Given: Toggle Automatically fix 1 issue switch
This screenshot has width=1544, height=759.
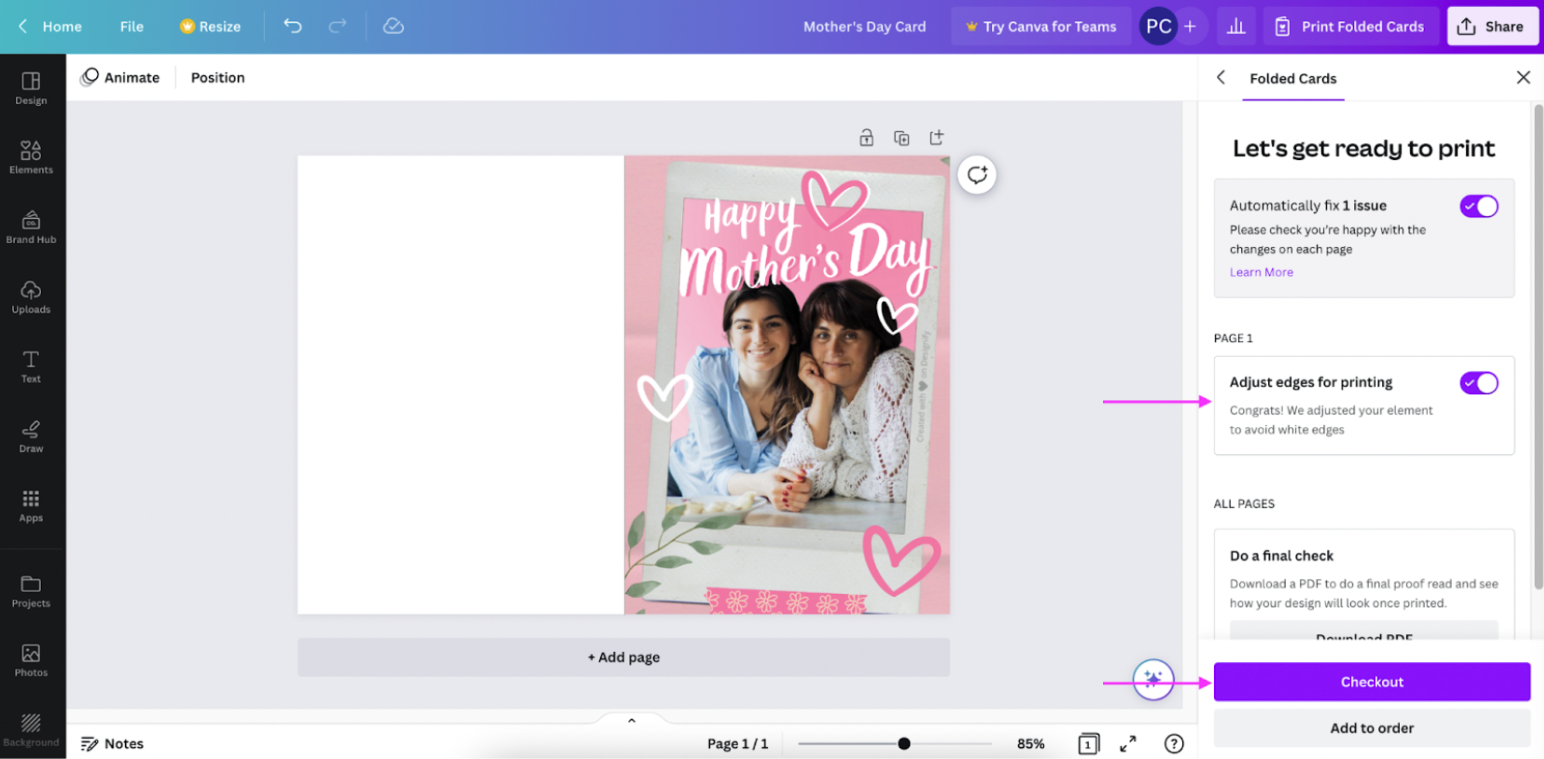Looking at the screenshot, I should point(1479,206).
